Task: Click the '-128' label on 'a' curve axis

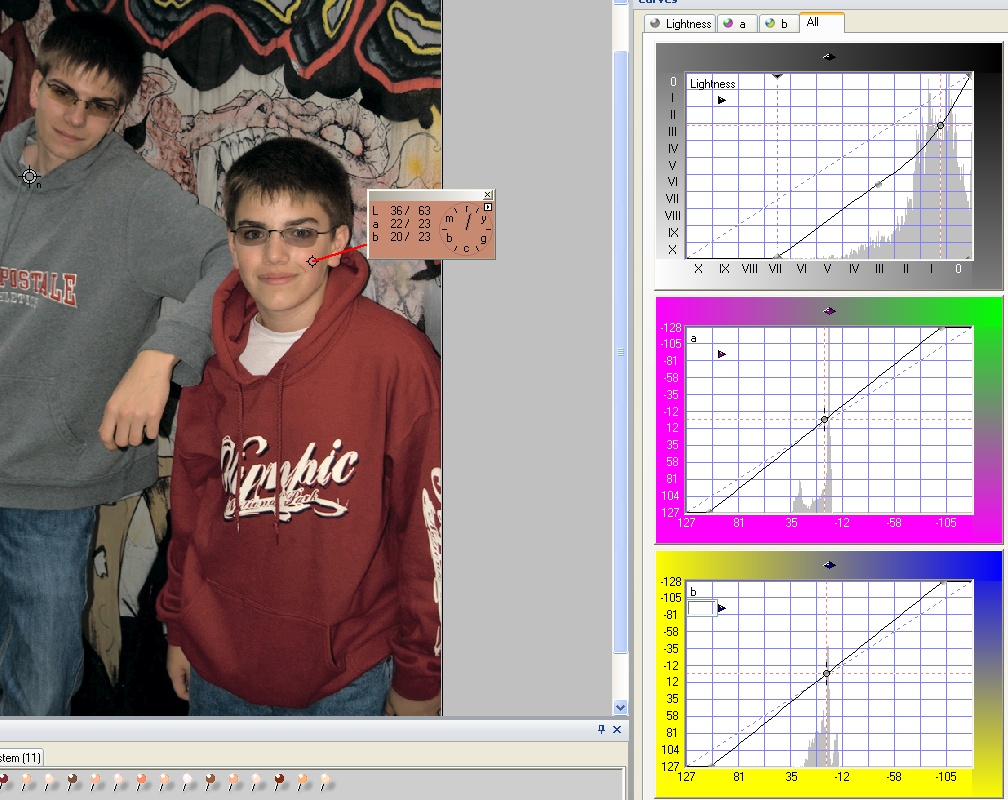Action: (x=670, y=328)
